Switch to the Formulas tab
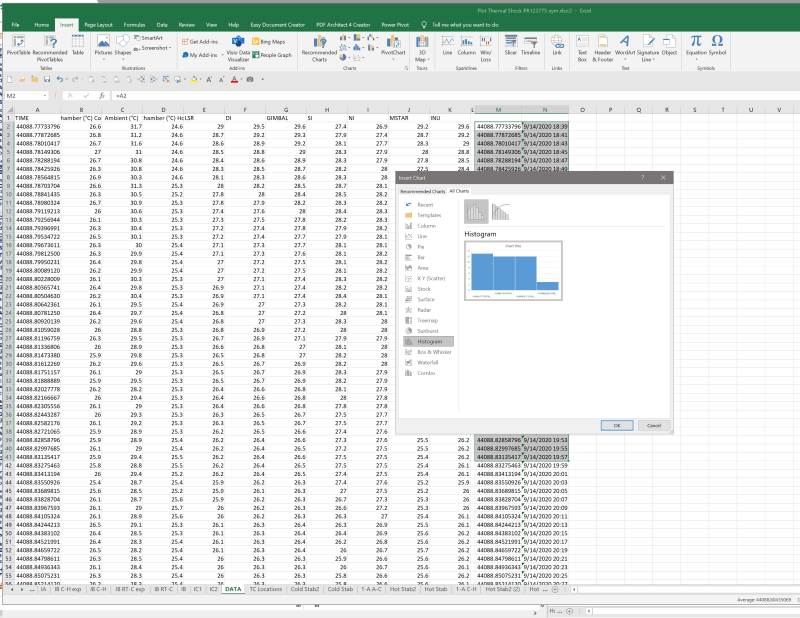This screenshot has width=800, height=618. pos(134,24)
